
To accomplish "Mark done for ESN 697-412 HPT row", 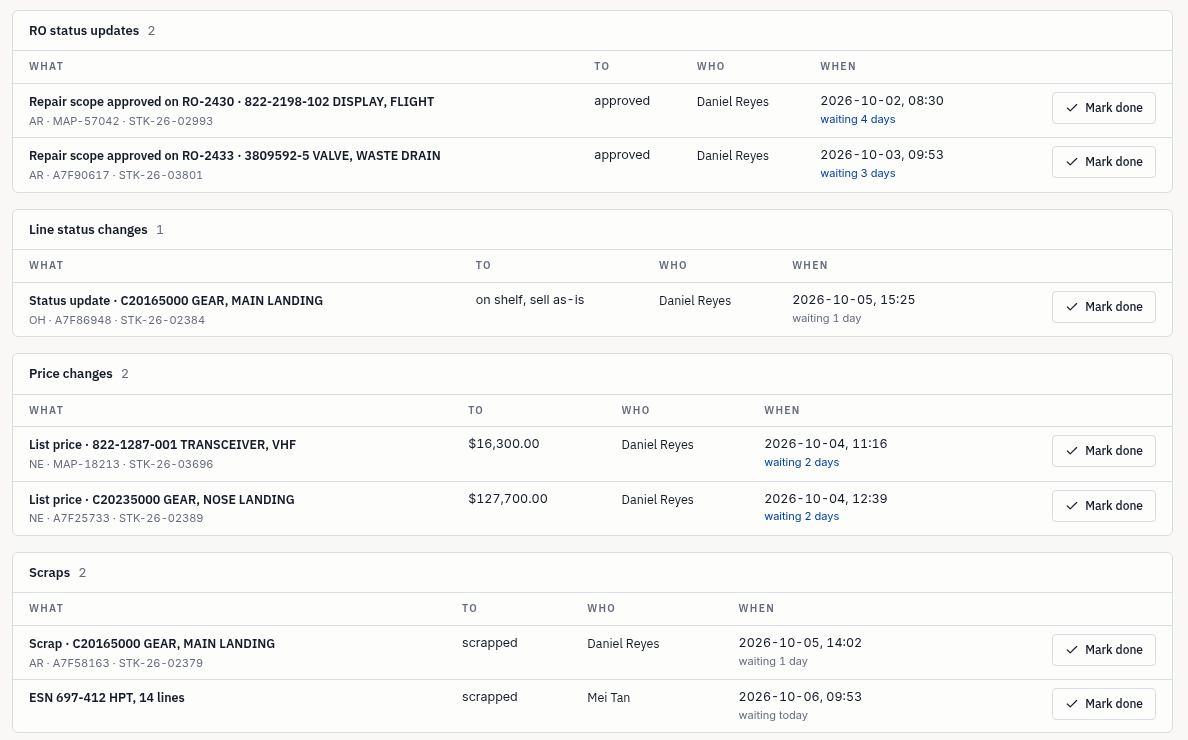I will pos(1103,704).
